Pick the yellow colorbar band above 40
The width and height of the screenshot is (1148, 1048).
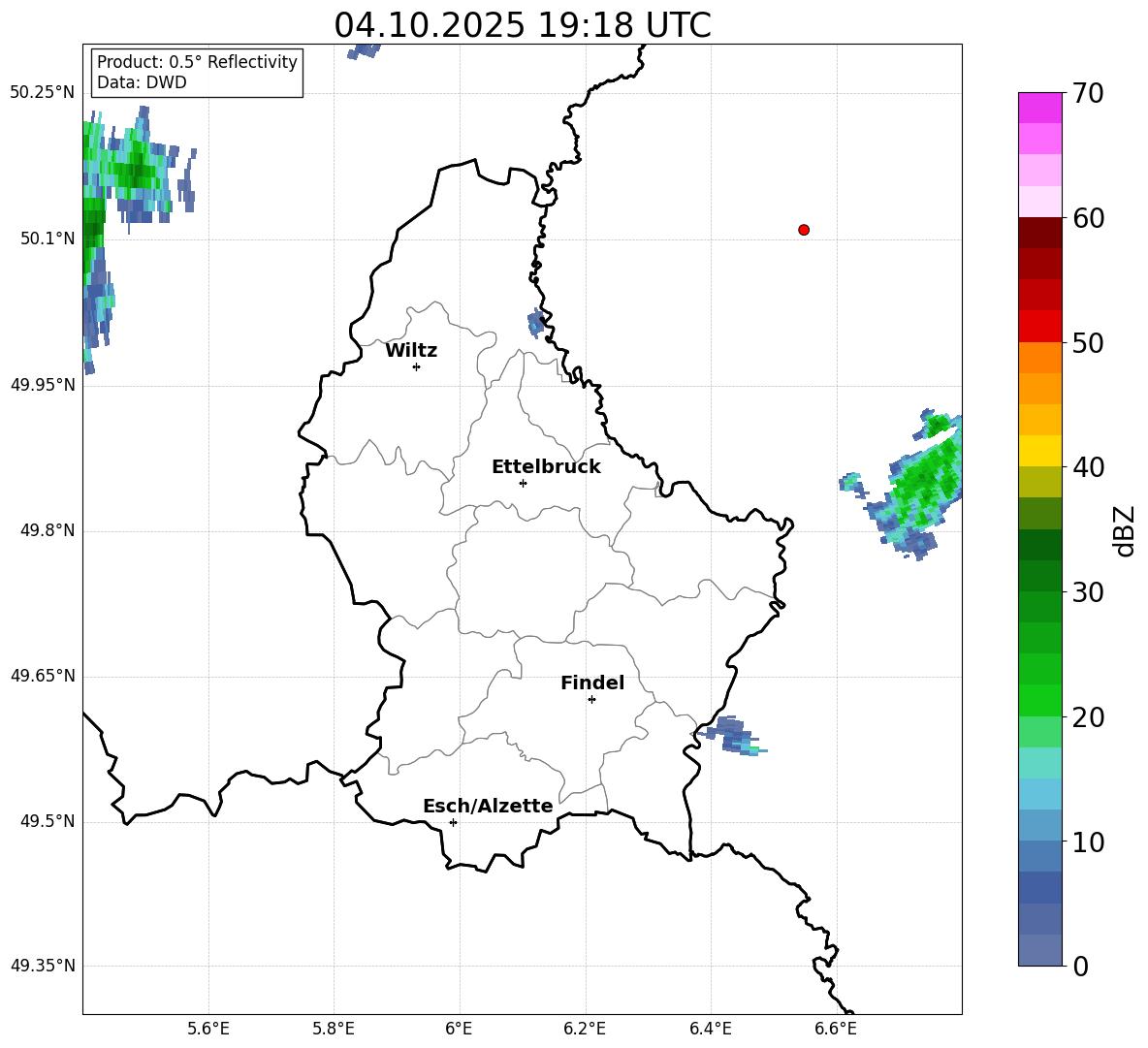[x=1040, y=451]
